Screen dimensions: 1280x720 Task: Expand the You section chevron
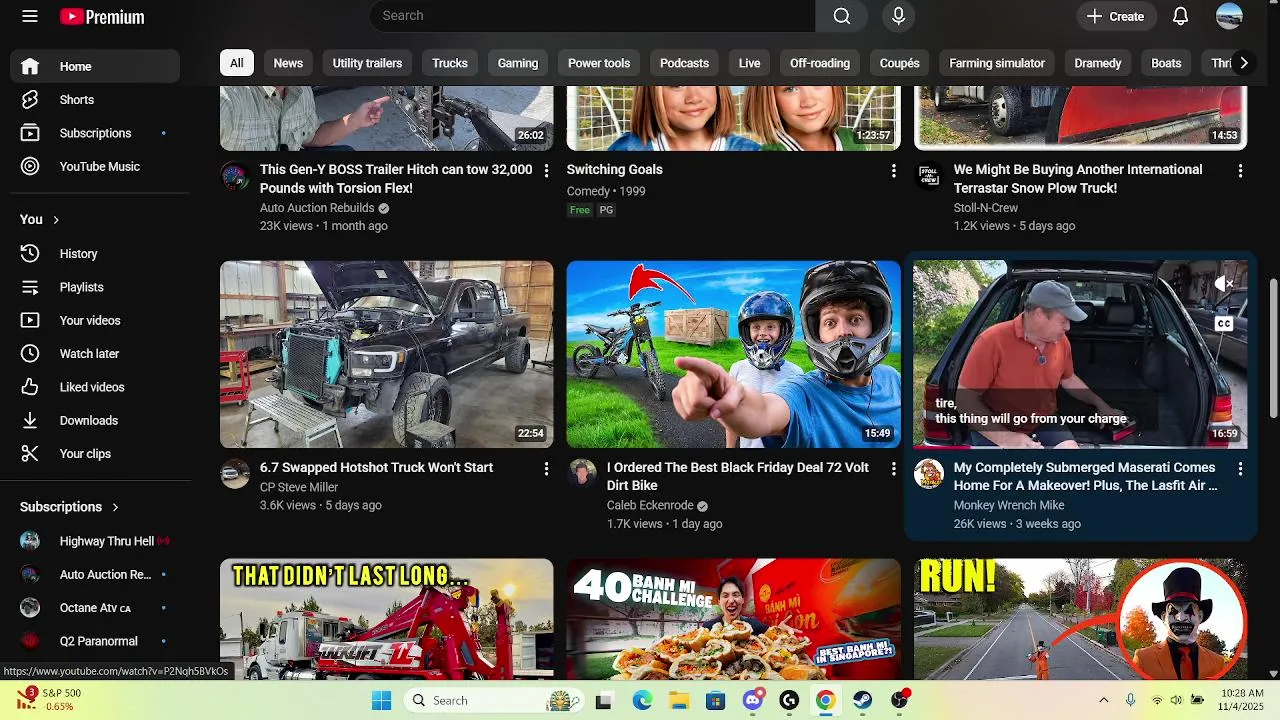tap(56, 220)
